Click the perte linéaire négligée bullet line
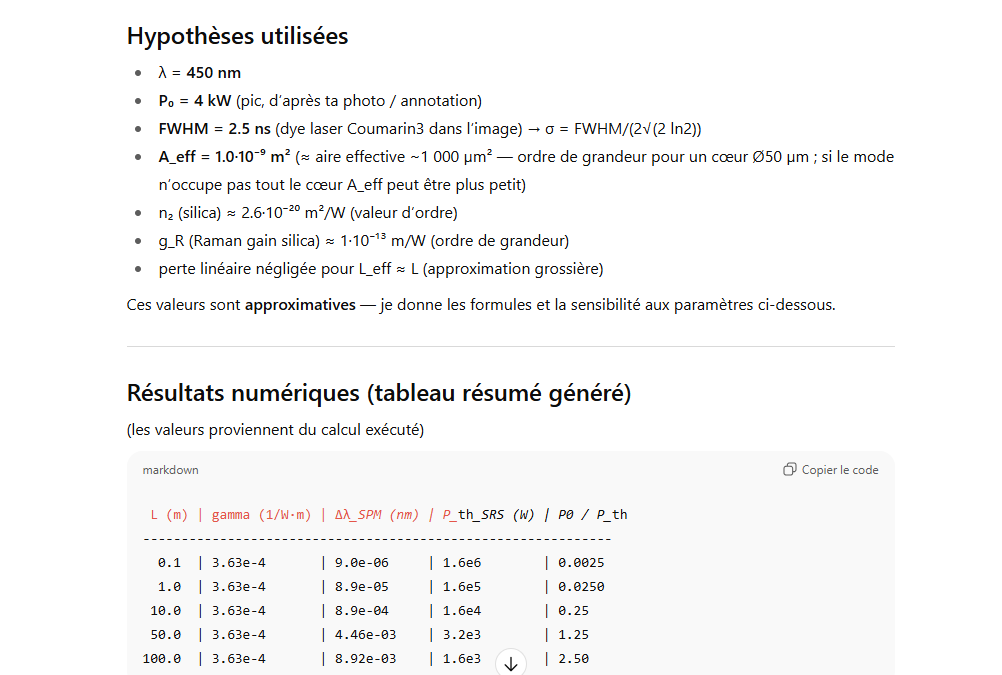This screenshot has height=675, width=1002. (380, 269)
